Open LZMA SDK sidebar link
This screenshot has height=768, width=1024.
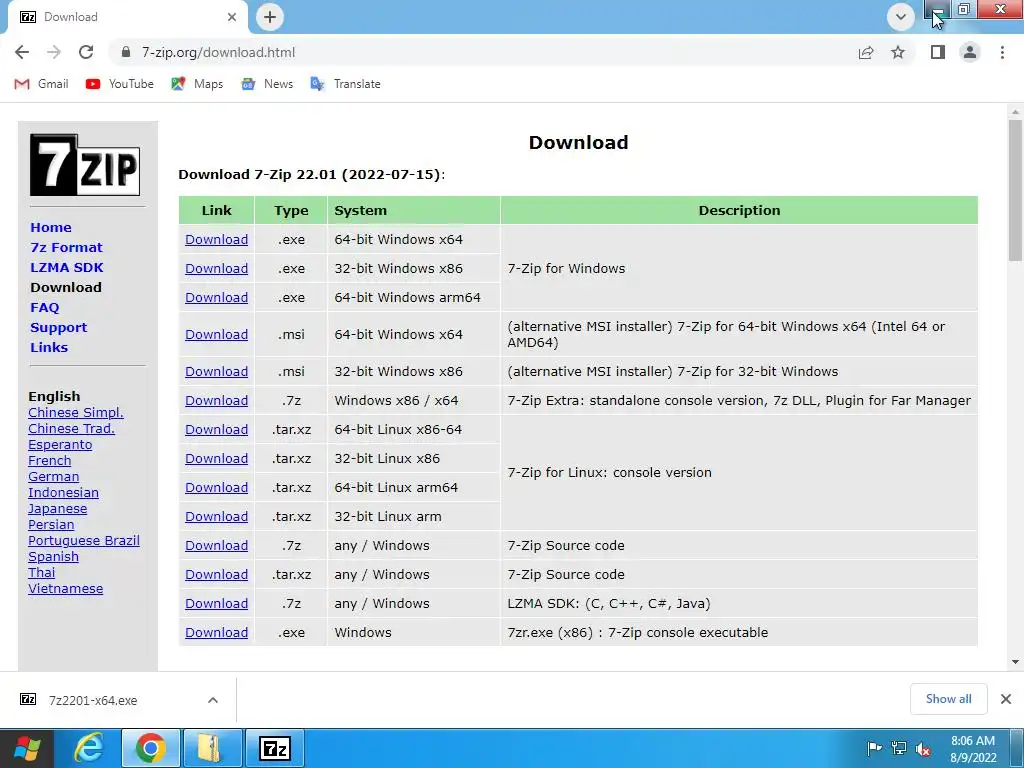67,267
